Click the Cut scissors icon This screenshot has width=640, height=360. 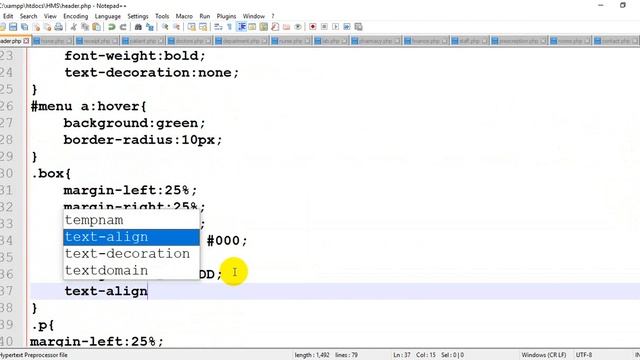pyautogui.click(x=73, y=27)
